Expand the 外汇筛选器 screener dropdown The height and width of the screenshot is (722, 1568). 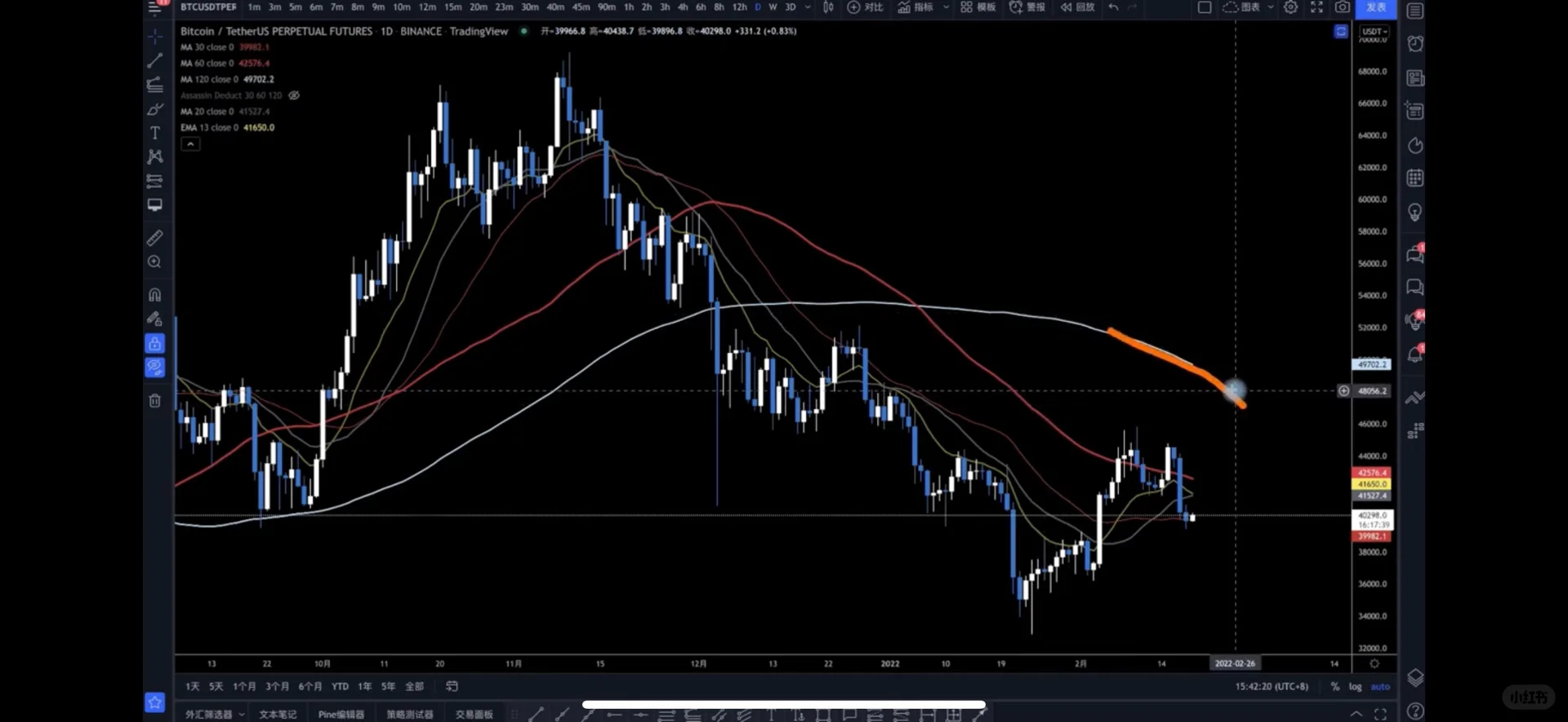pyautogui.click(x=242, y=715)
